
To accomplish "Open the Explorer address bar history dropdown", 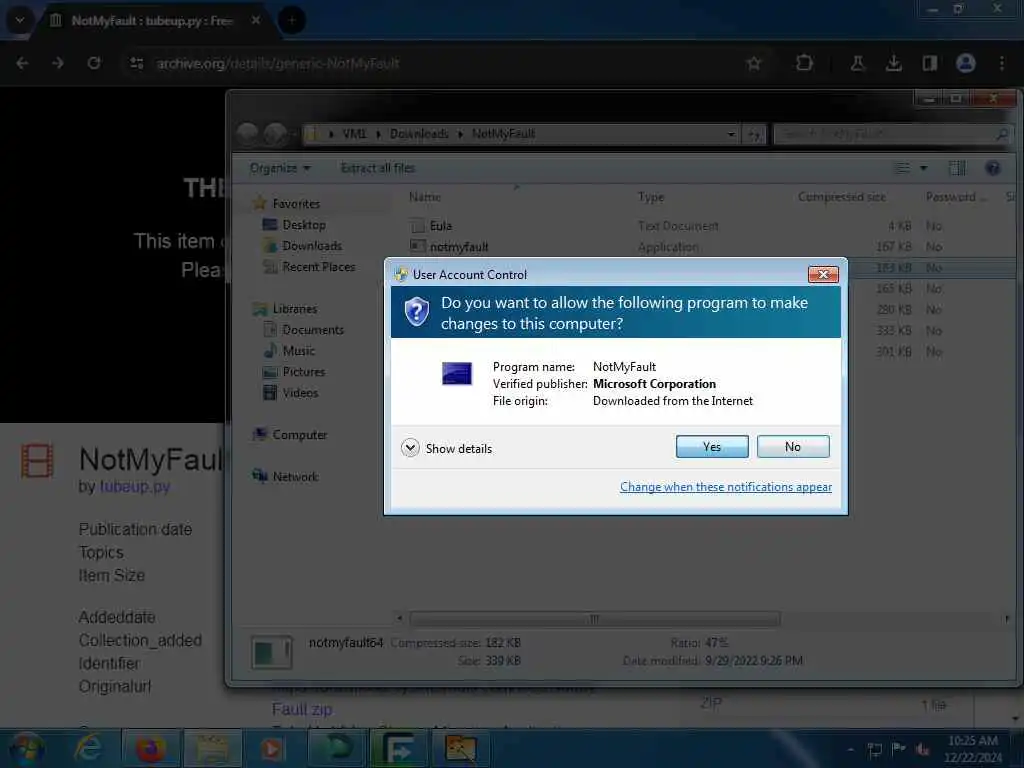I will (731, 135).
